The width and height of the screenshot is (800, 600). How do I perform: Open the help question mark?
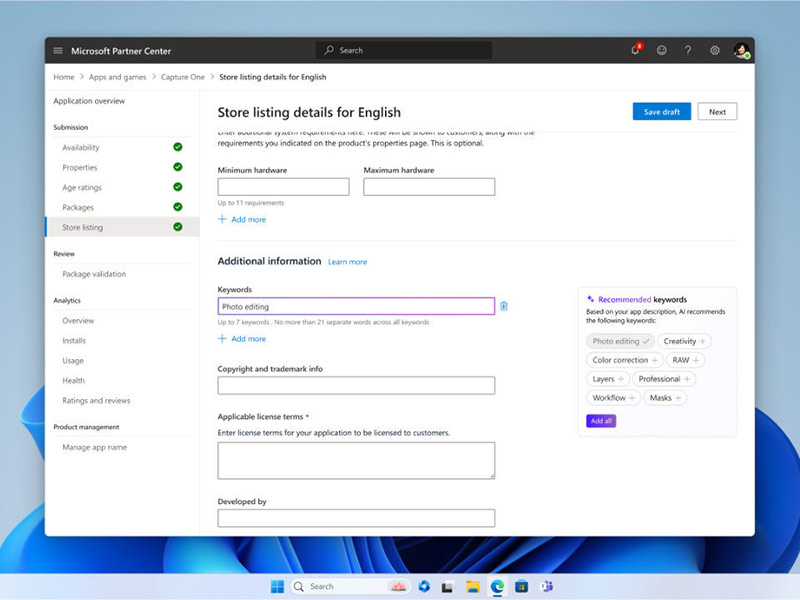(x=688, y=50)
